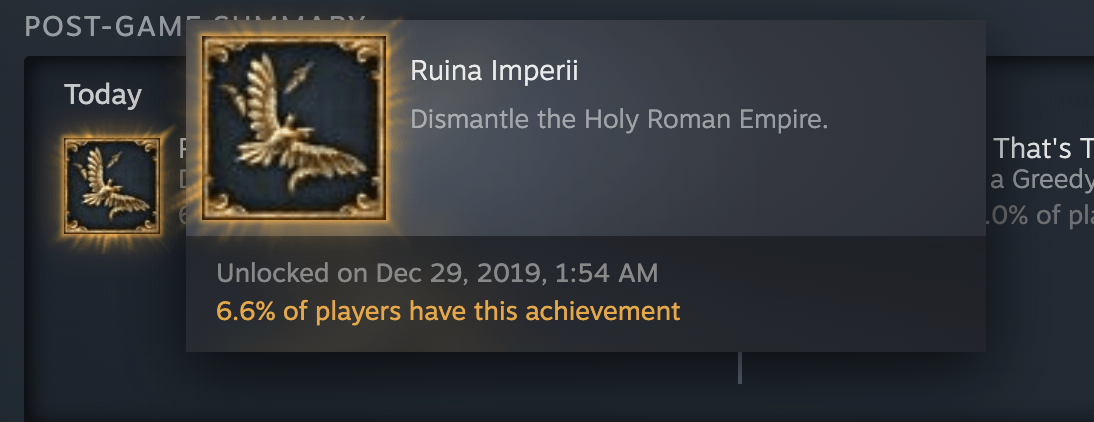Click the header strip right of POST-GAME SUMMARY
This screenshot has height=422, width=1094.
pos(1040,28)
